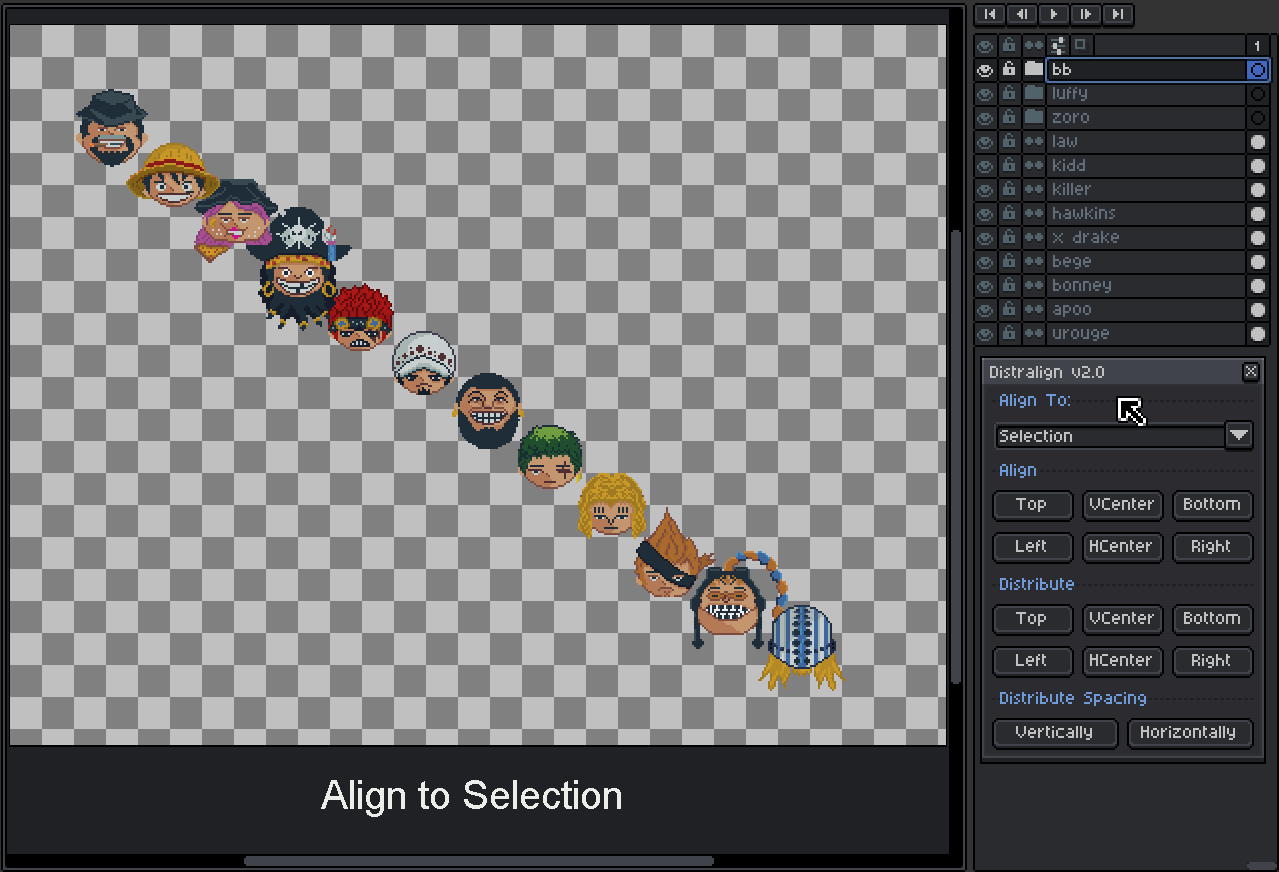1279x872 pixels.
Task: Toggle all layers visibility in header
Action: pos(986,46)
